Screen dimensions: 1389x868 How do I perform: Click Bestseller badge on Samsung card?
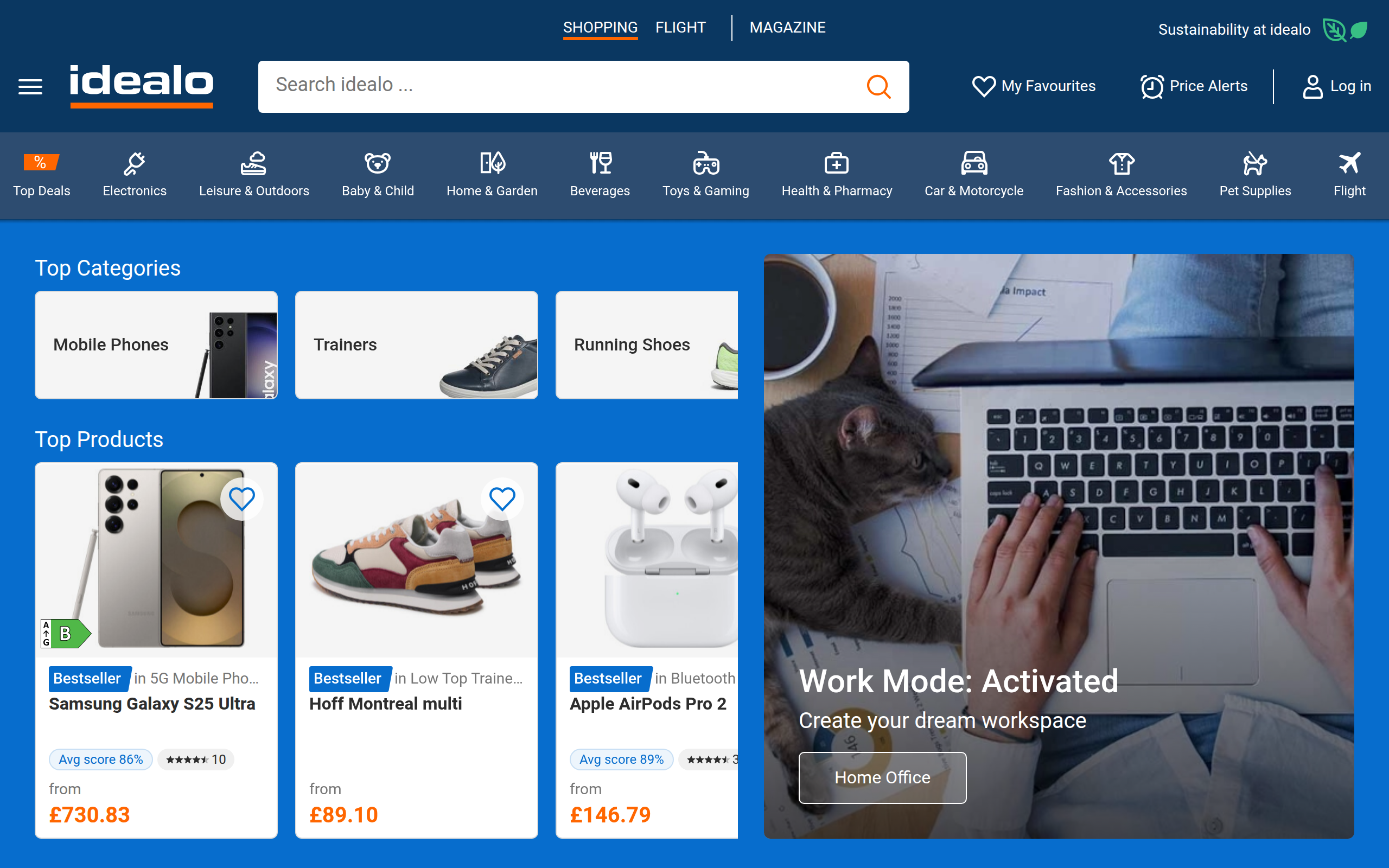point(89,679)
